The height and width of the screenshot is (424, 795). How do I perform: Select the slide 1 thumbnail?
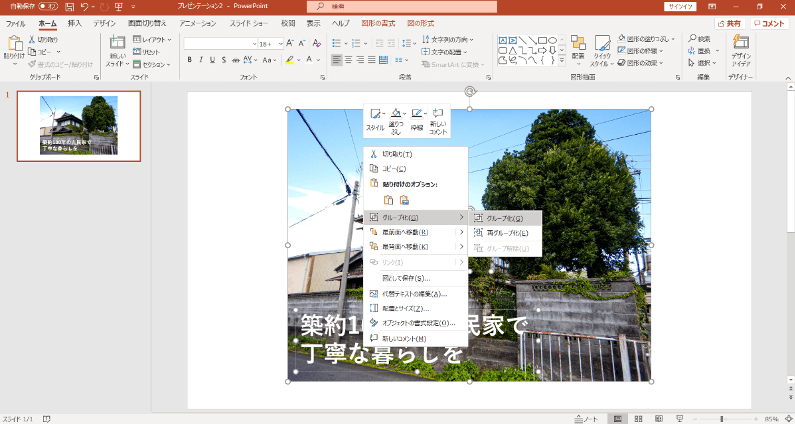[79, 125]
